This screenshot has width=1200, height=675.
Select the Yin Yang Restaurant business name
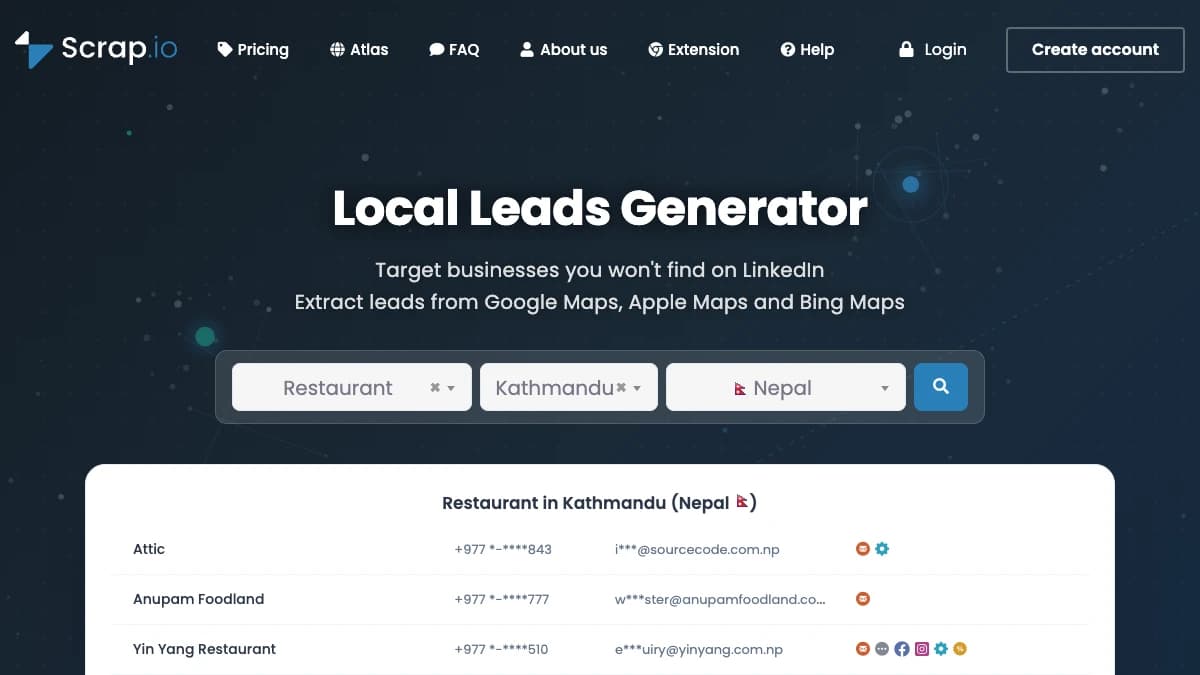pyautogui.click(x=205, y=649)
